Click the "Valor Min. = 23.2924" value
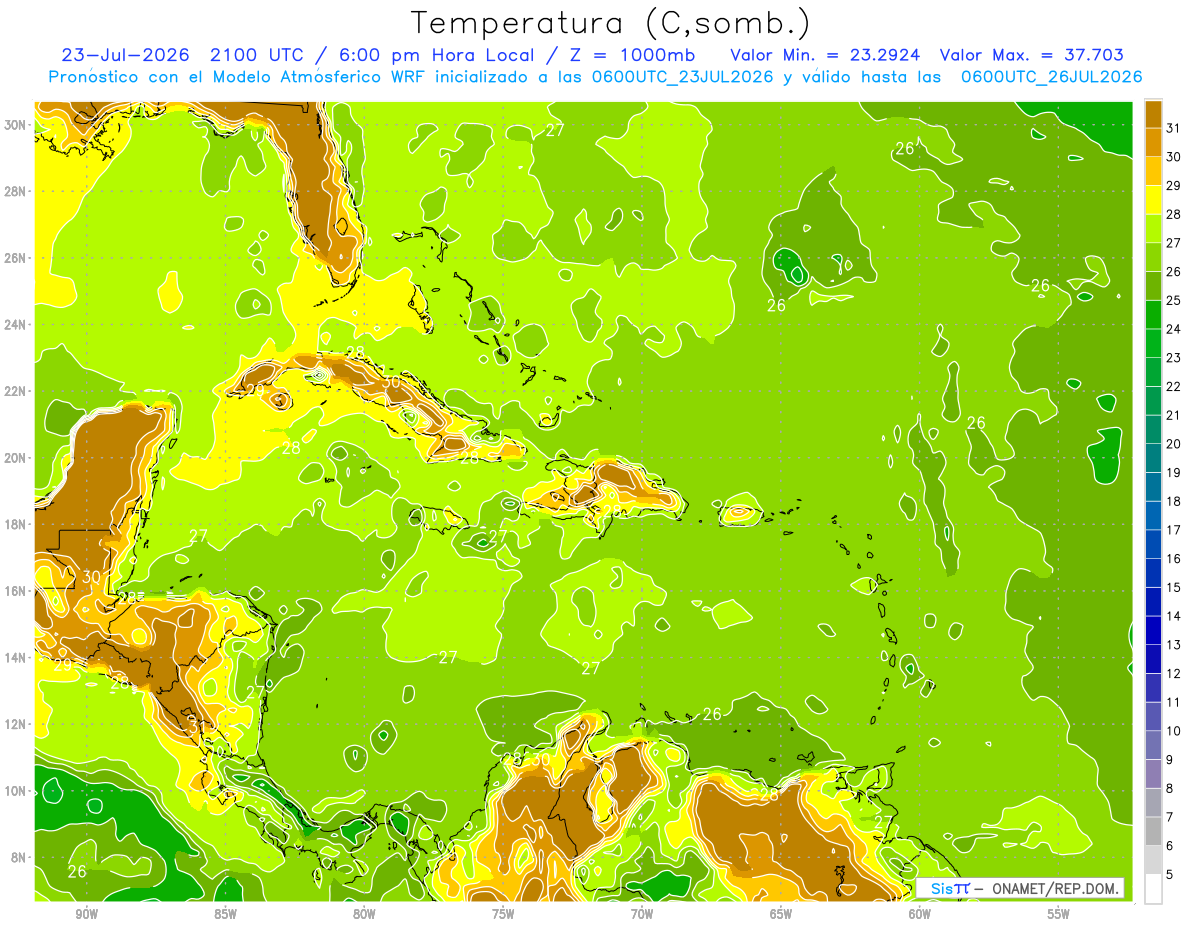Viewport: 1200px width, 927px height. point(825,55)
